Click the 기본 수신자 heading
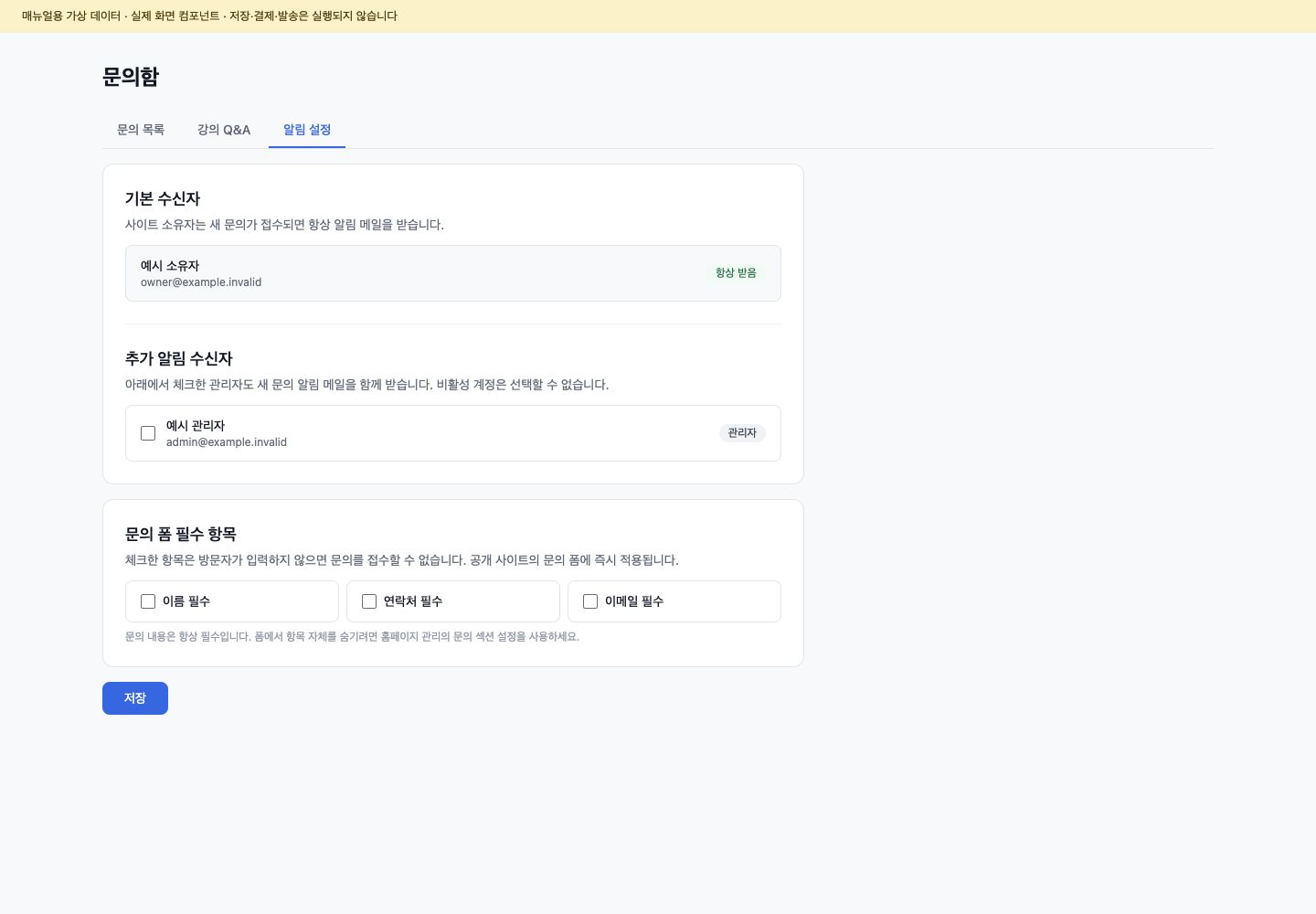The height and width of the screenshot is (914, 1316). click(163, 198)
